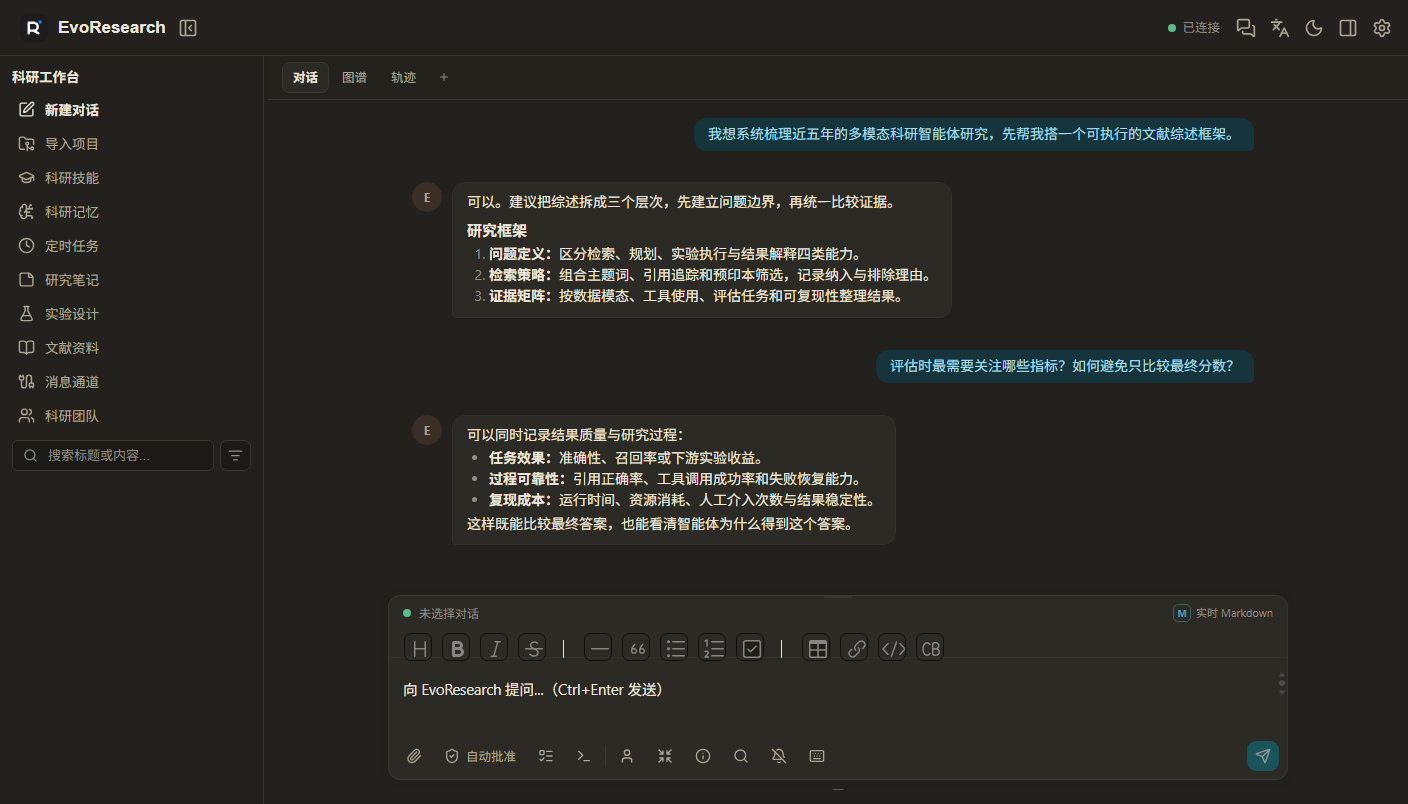Image resolution: width=1408 pixels, height=804 pixels.
Task: Click the user message about 文献综述框架
Action: tap(973, 134)
